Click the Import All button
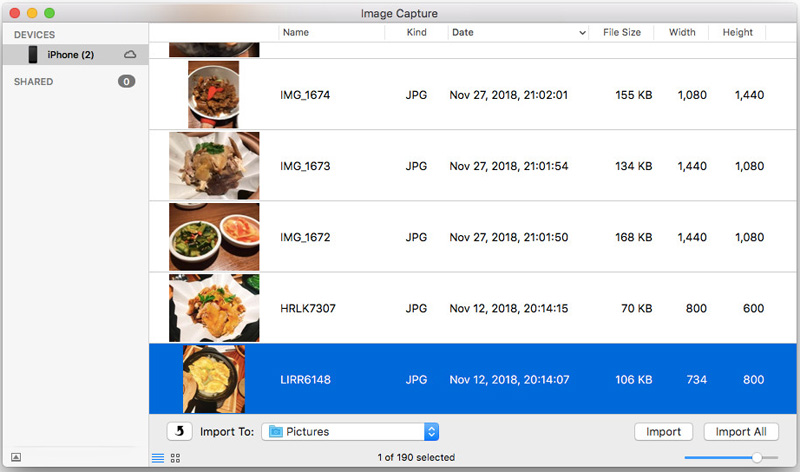800x472 pixels. [741, 432]
